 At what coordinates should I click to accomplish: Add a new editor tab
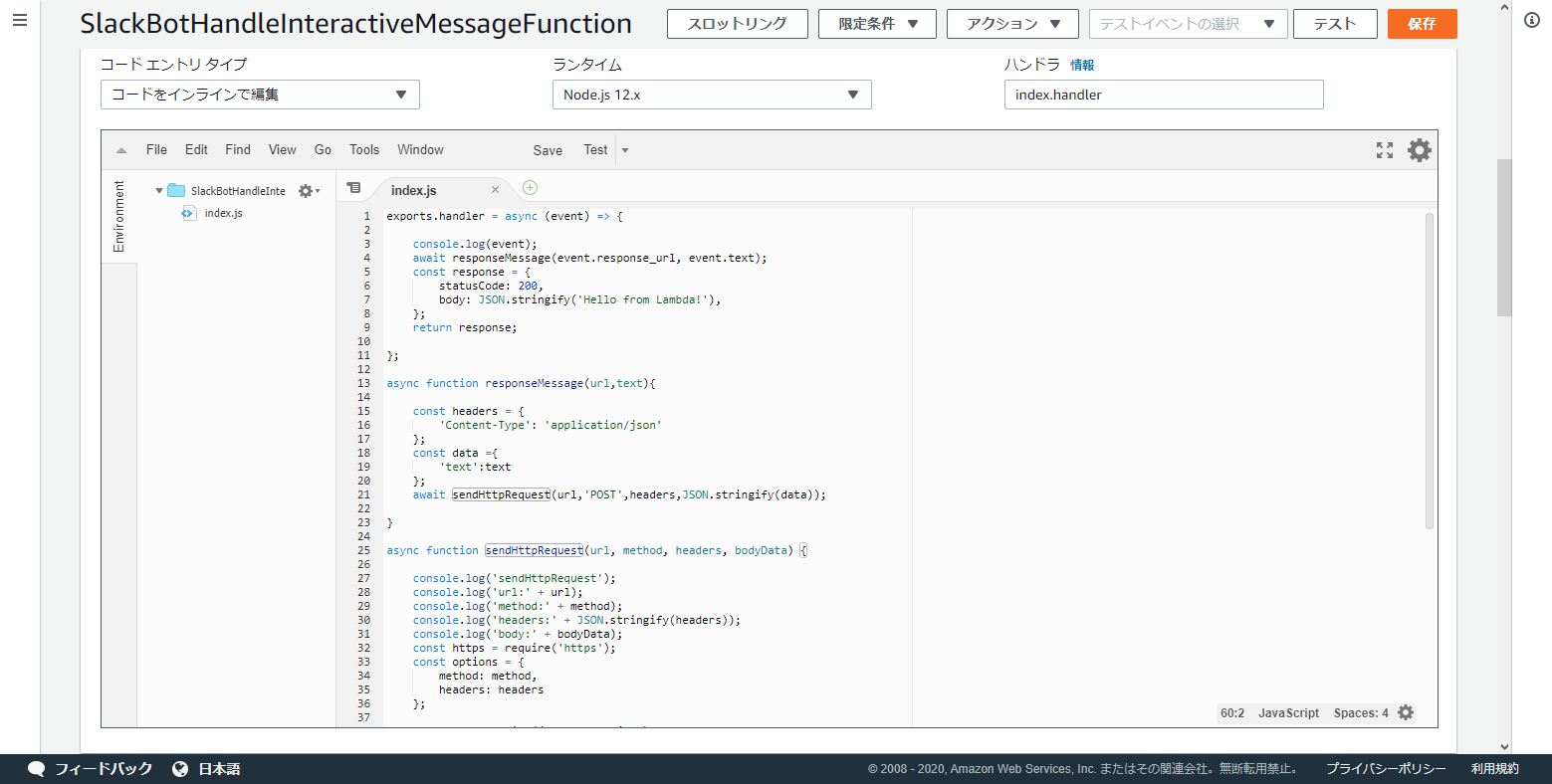point(530,187)
